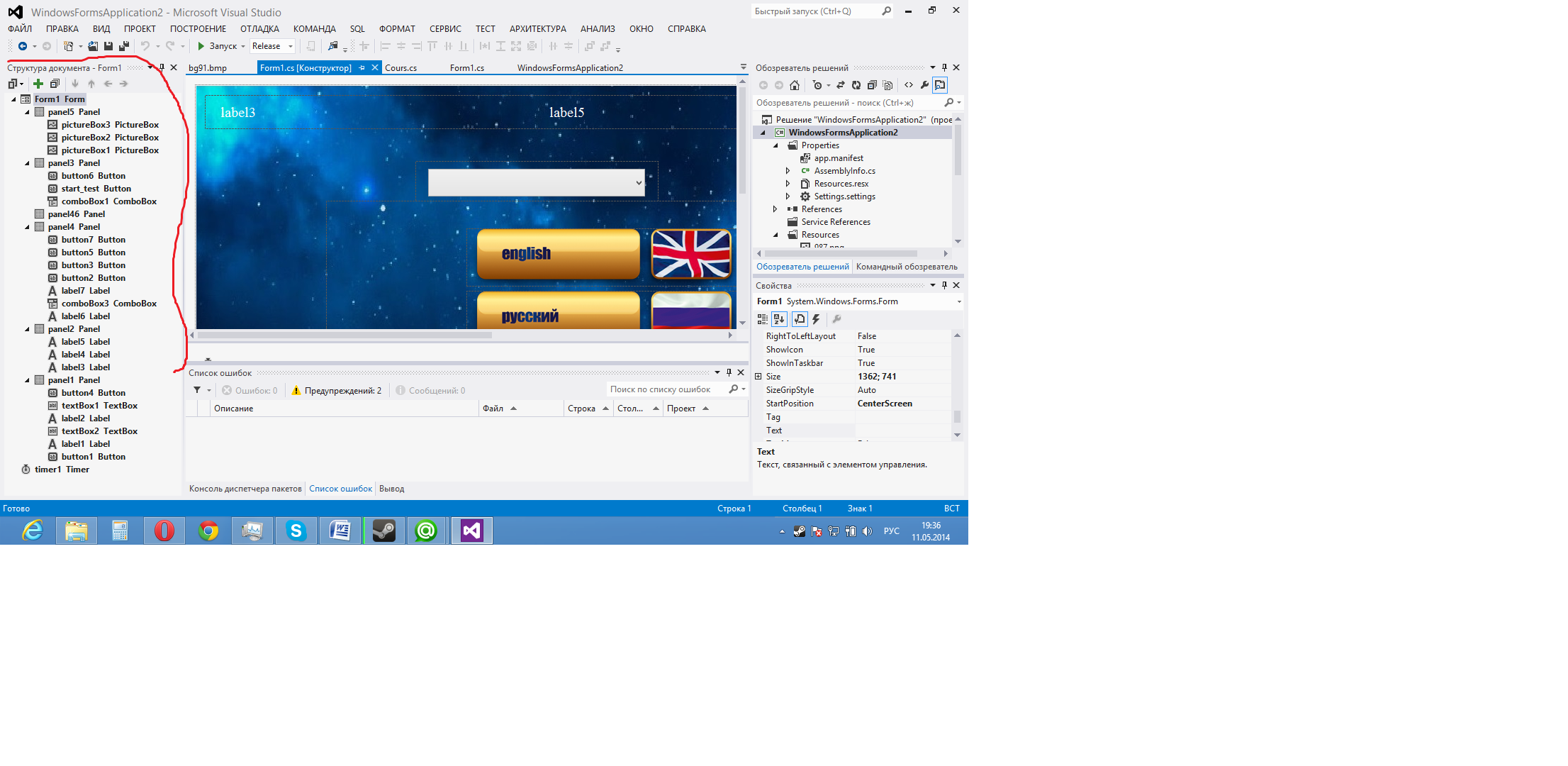
Task: Open Properties wrench icon in Solution Explorer
Action: (x=924, y=85)
